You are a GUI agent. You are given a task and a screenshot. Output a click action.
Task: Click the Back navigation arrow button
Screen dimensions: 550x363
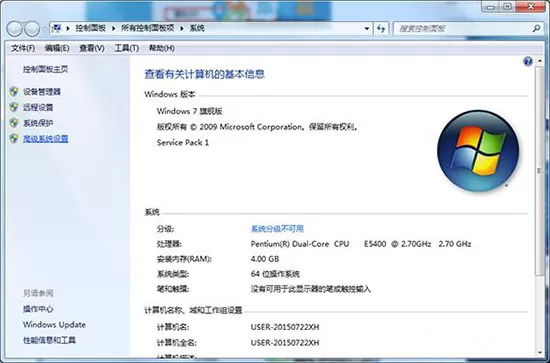(x=14, y=29)
